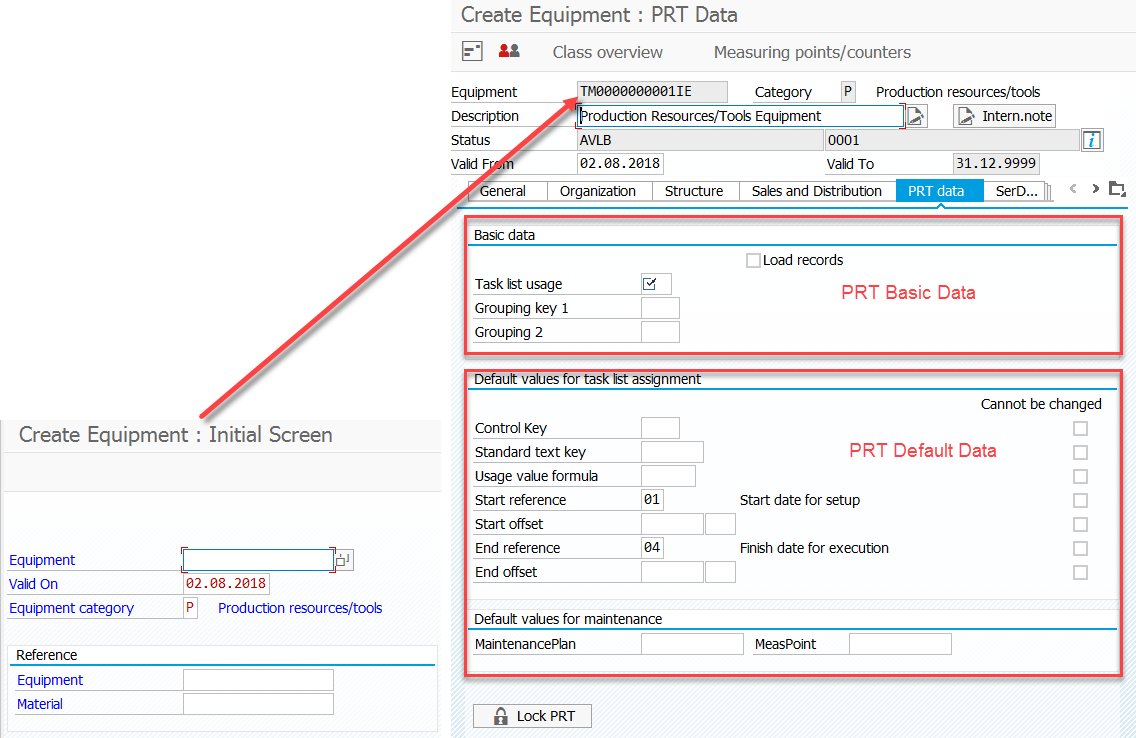Open the status info icon
This screenshot has height=738, width=1136.
[1092, 140]
